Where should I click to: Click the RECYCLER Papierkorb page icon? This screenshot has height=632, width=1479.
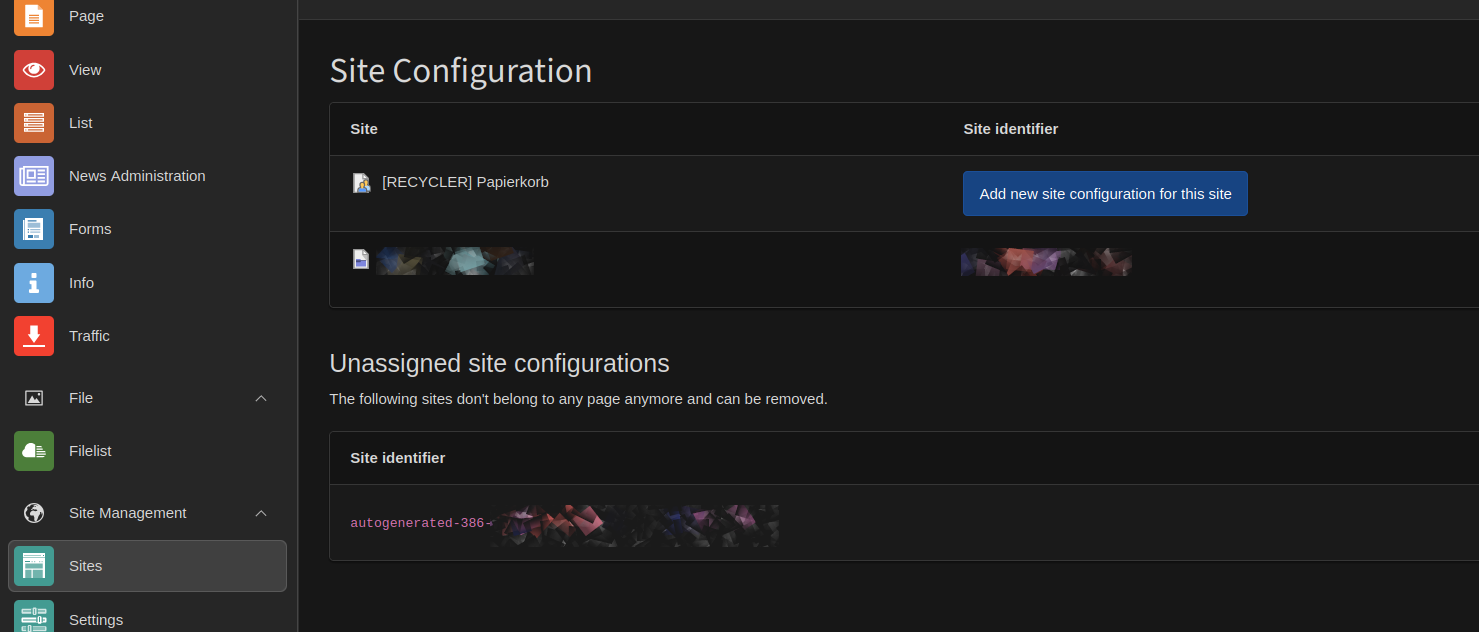362,183
